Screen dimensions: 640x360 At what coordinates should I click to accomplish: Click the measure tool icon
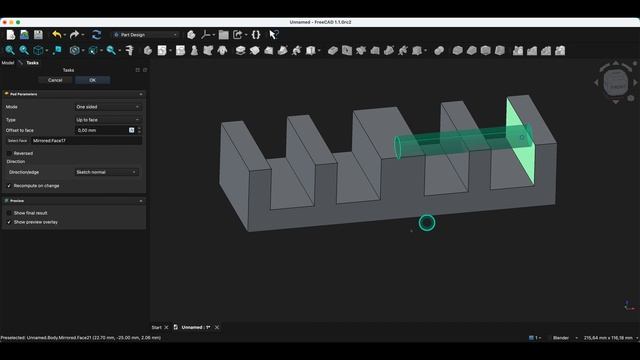click(x=129, y=50)
